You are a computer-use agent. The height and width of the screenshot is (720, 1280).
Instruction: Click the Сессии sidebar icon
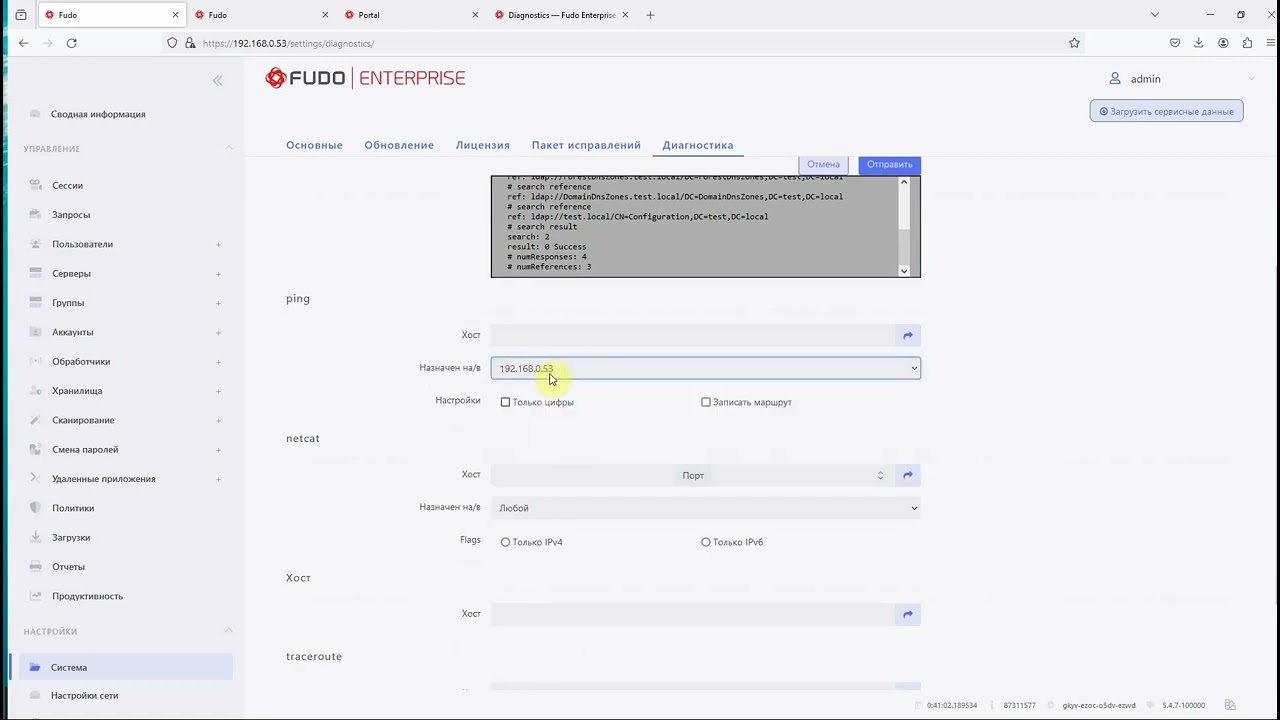35,185
